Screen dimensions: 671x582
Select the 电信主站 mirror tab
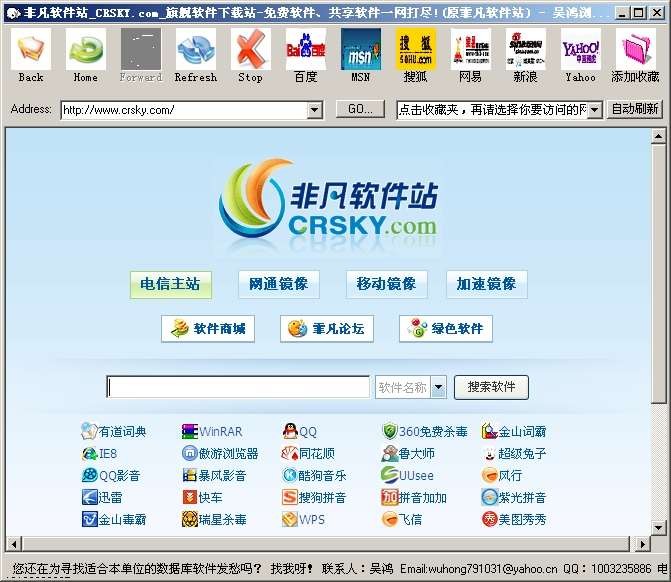171,284
